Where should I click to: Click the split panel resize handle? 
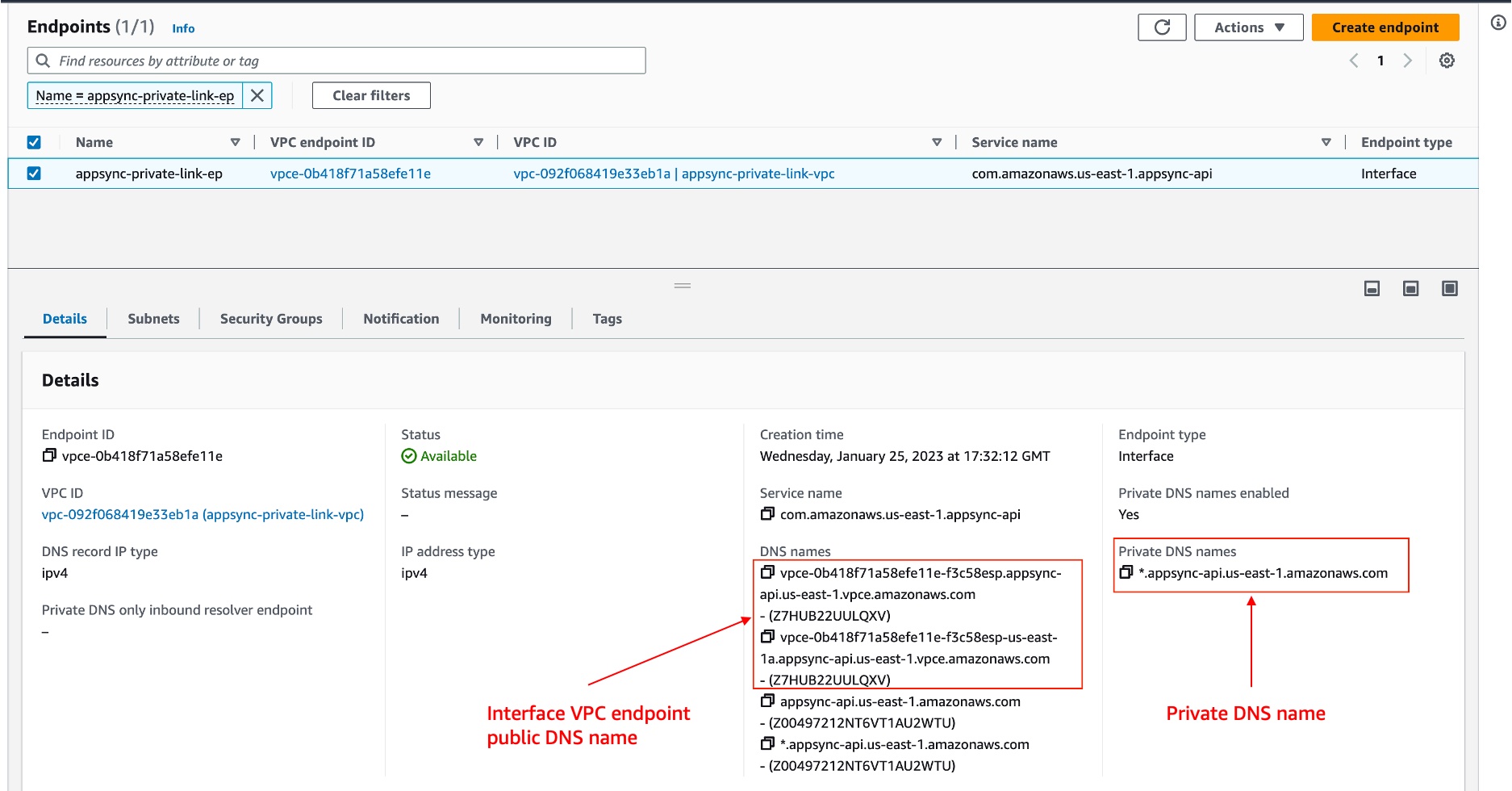click(x=683, y=286)
